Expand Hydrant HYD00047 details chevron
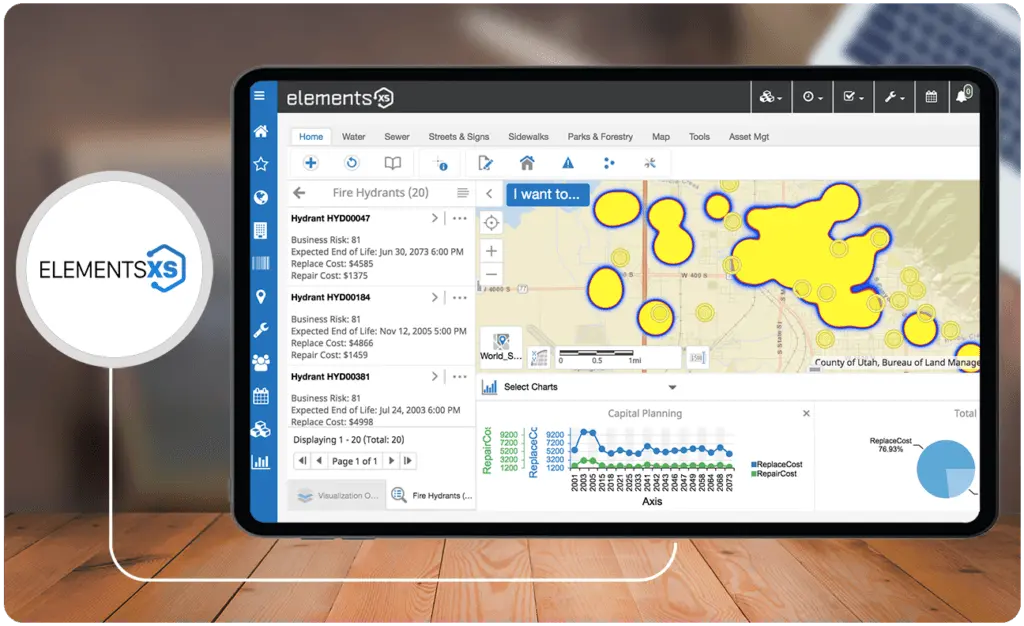The width and height of the screenshot is (1024, 626). pyautogui.click(x=434, y=218)
